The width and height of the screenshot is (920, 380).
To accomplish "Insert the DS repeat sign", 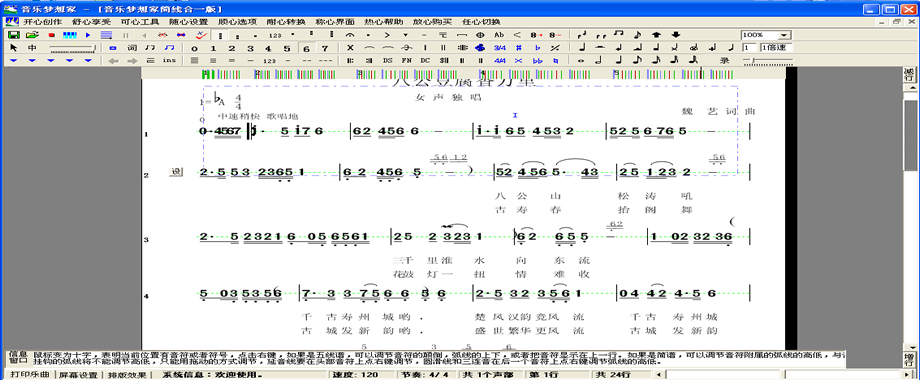I will 387,60.
